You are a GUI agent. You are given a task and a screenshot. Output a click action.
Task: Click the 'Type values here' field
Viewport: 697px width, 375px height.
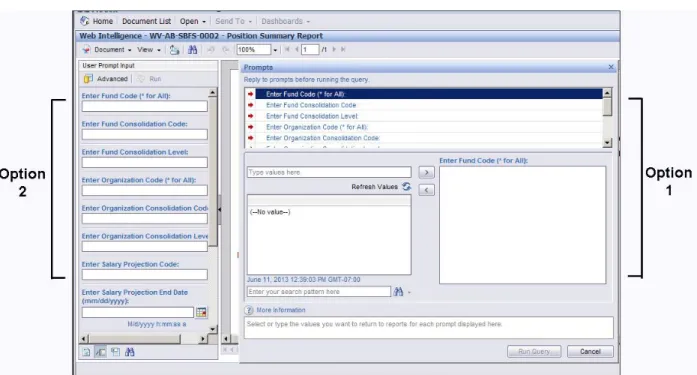329,172
